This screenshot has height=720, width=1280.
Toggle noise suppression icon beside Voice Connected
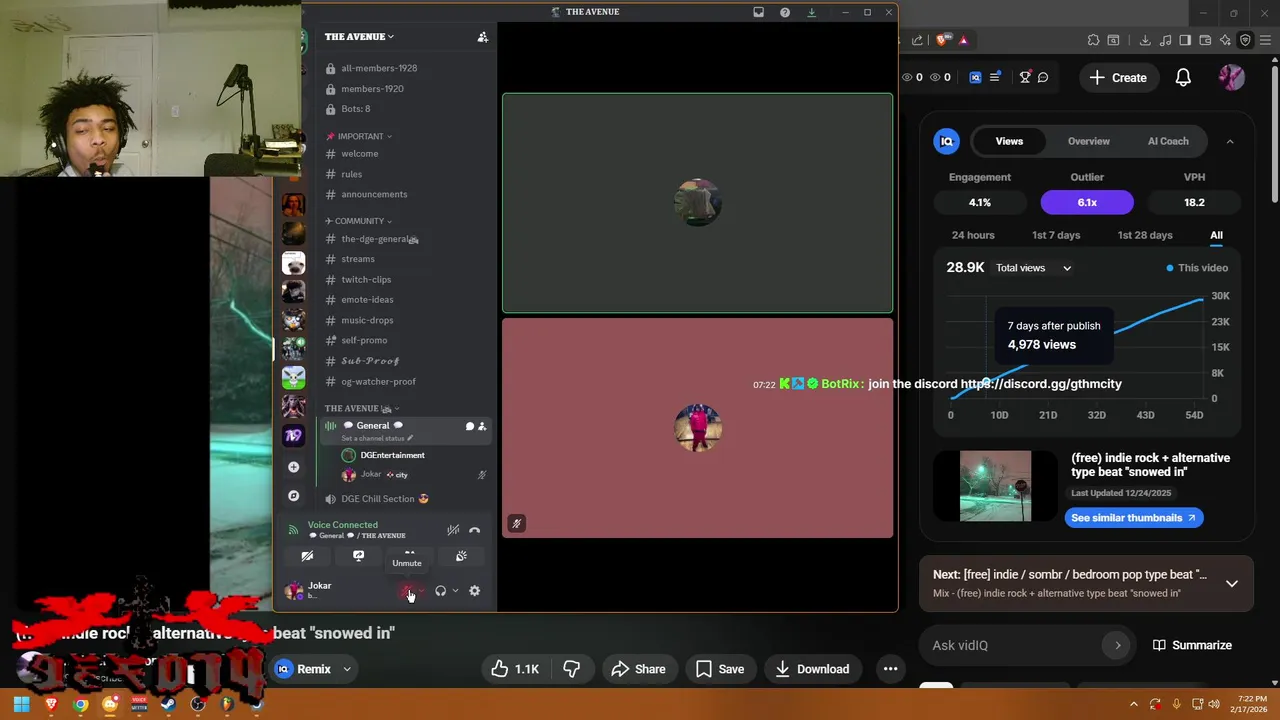(x=453, y=530)
